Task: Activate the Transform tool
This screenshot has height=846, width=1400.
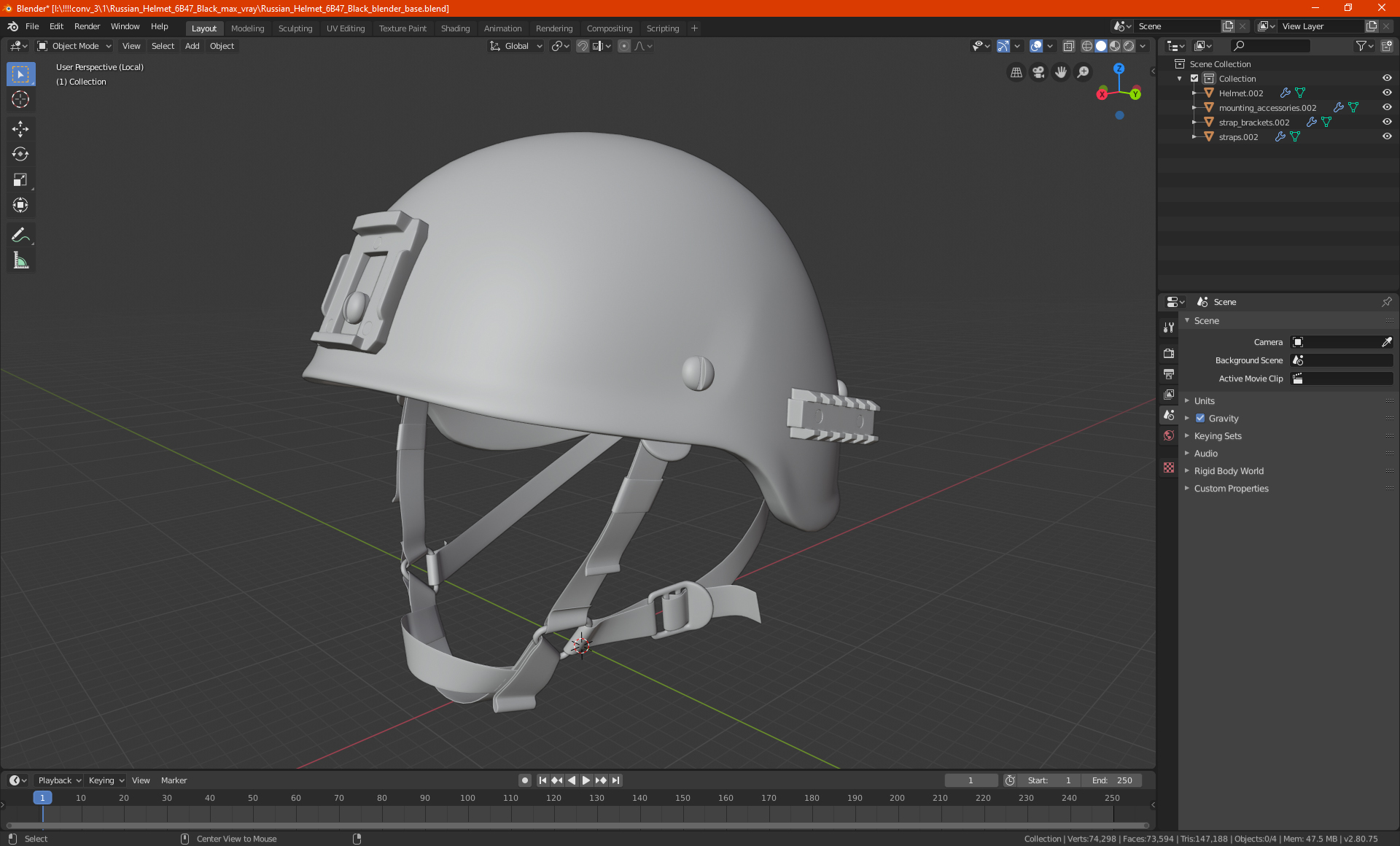Action: pyautogui.click(x=20, y=205)
